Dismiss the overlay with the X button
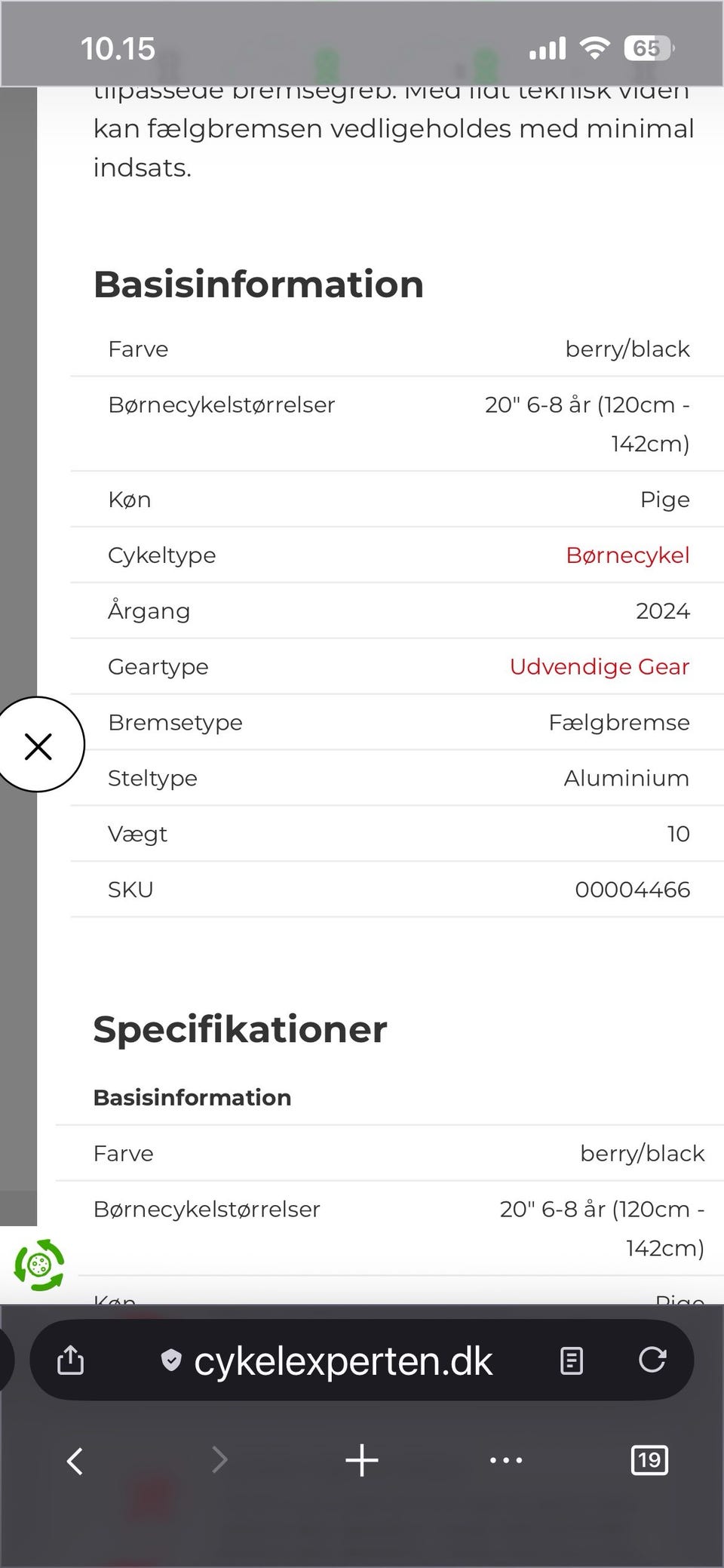 click(x=39, y=746)
